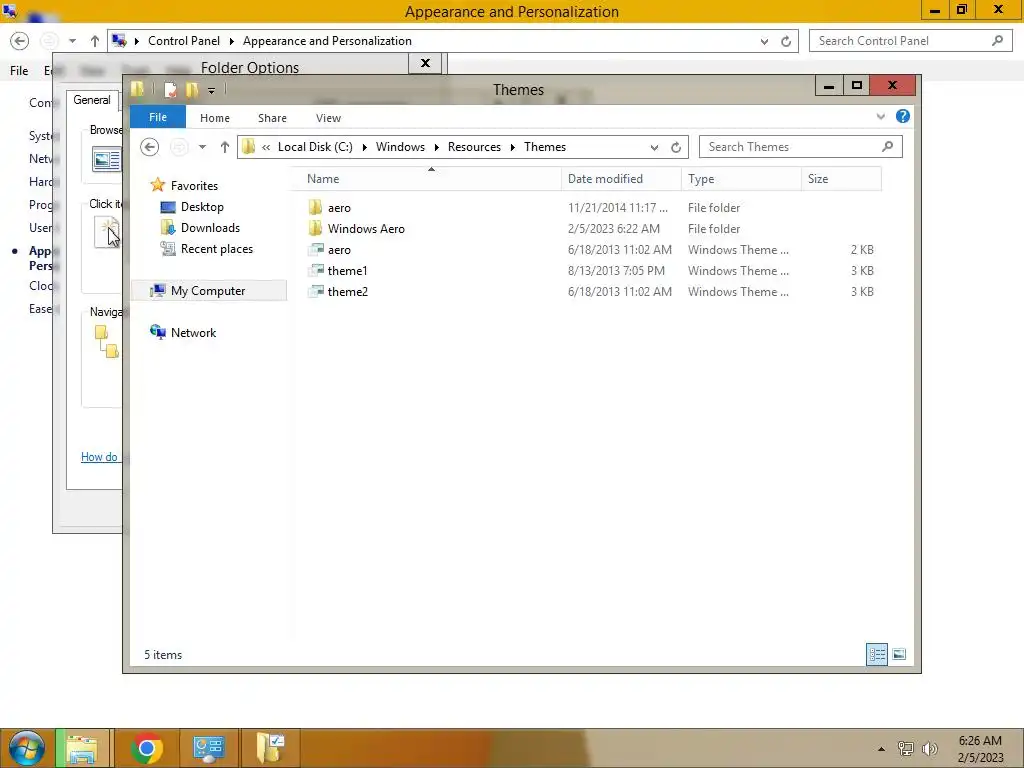
Task: Select the theme2 file icon
Action: (316, 291)
